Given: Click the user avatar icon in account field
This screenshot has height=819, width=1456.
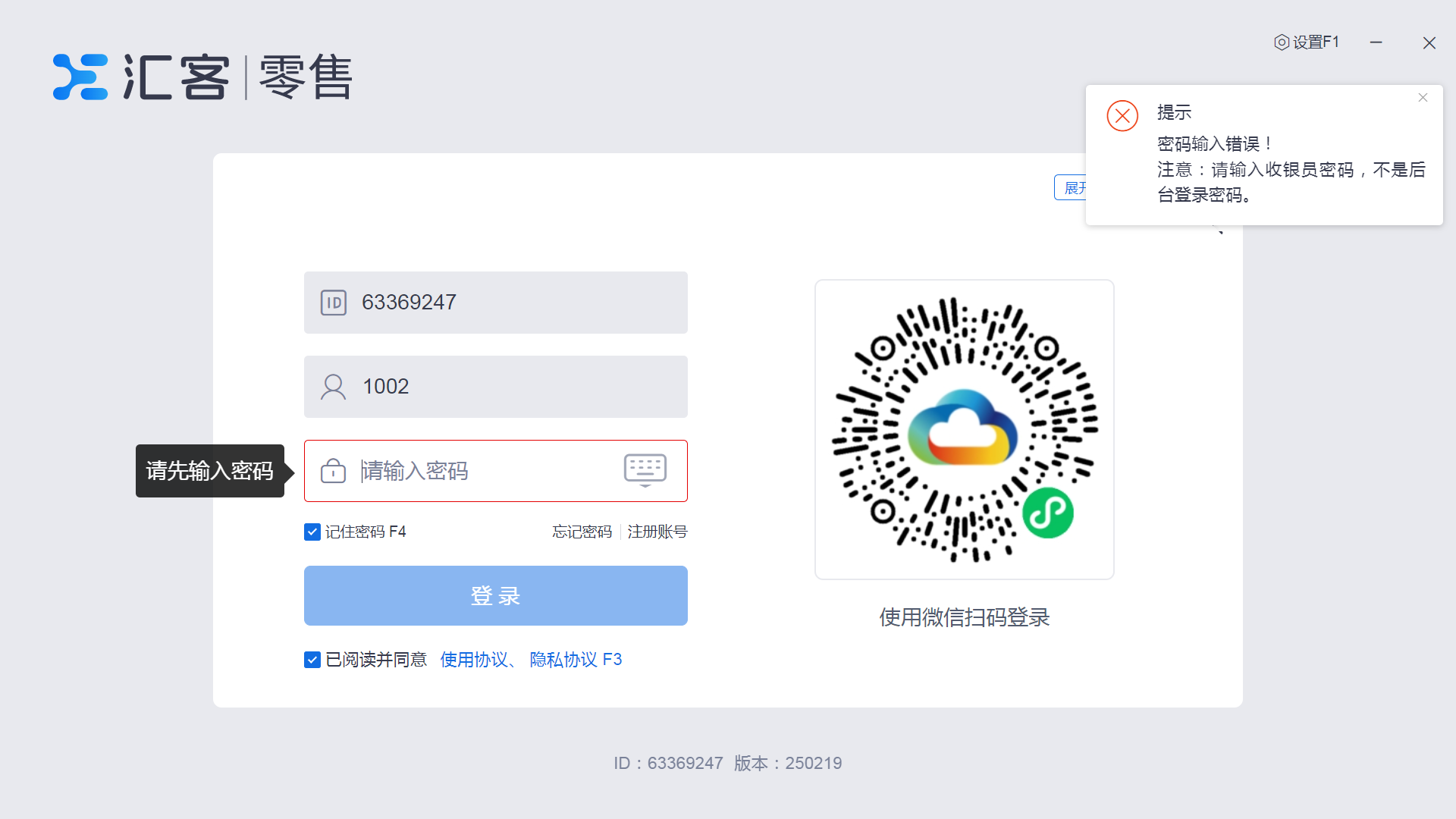Looking at the screenshot, I should tap(333, 387).
